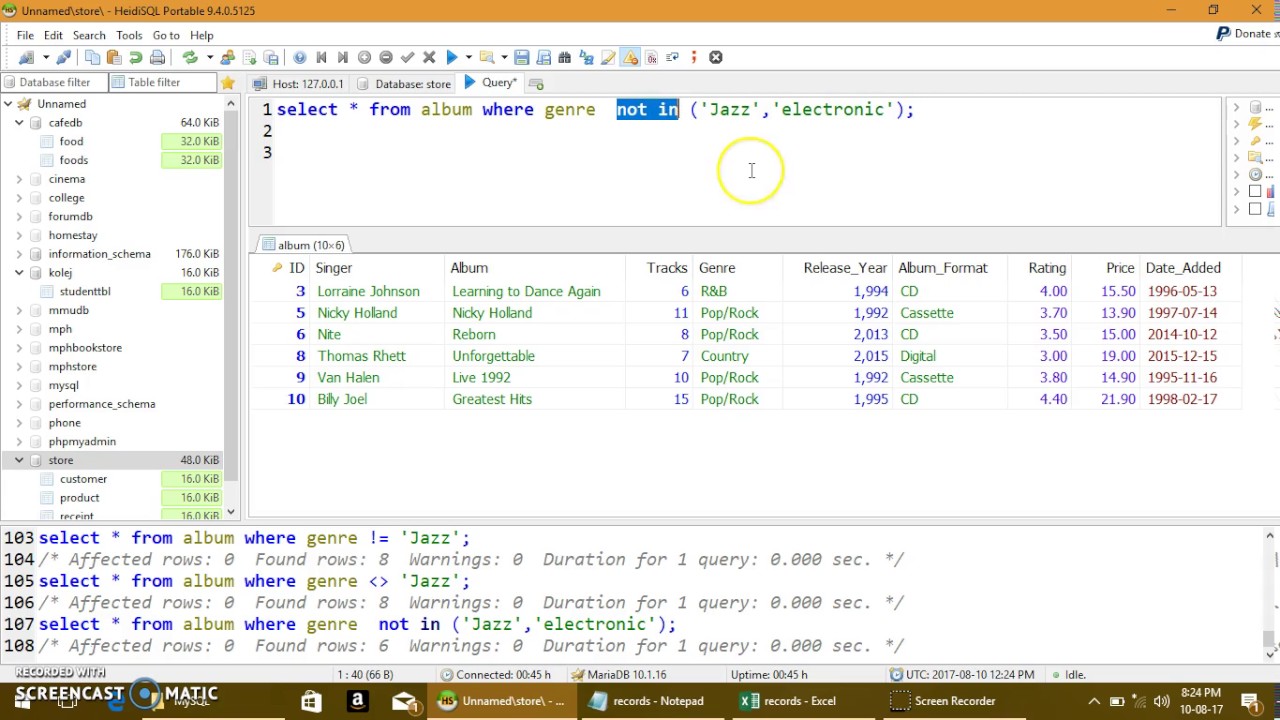Open the binoculars find text tool
This screenshot has width=1280, height=720.
coord(565,58)
